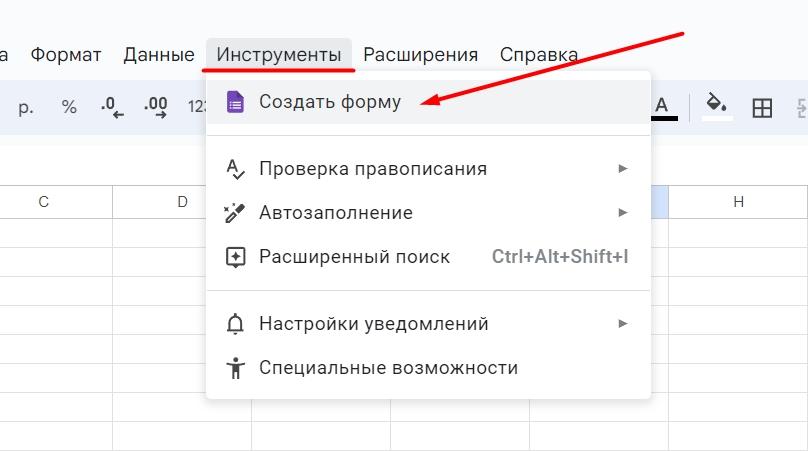Image resolution: width=808 pixels, height=451 pixels.
Task: Open the fill color paint bucket
Action: pyautogui.click(x=716, y=106)
